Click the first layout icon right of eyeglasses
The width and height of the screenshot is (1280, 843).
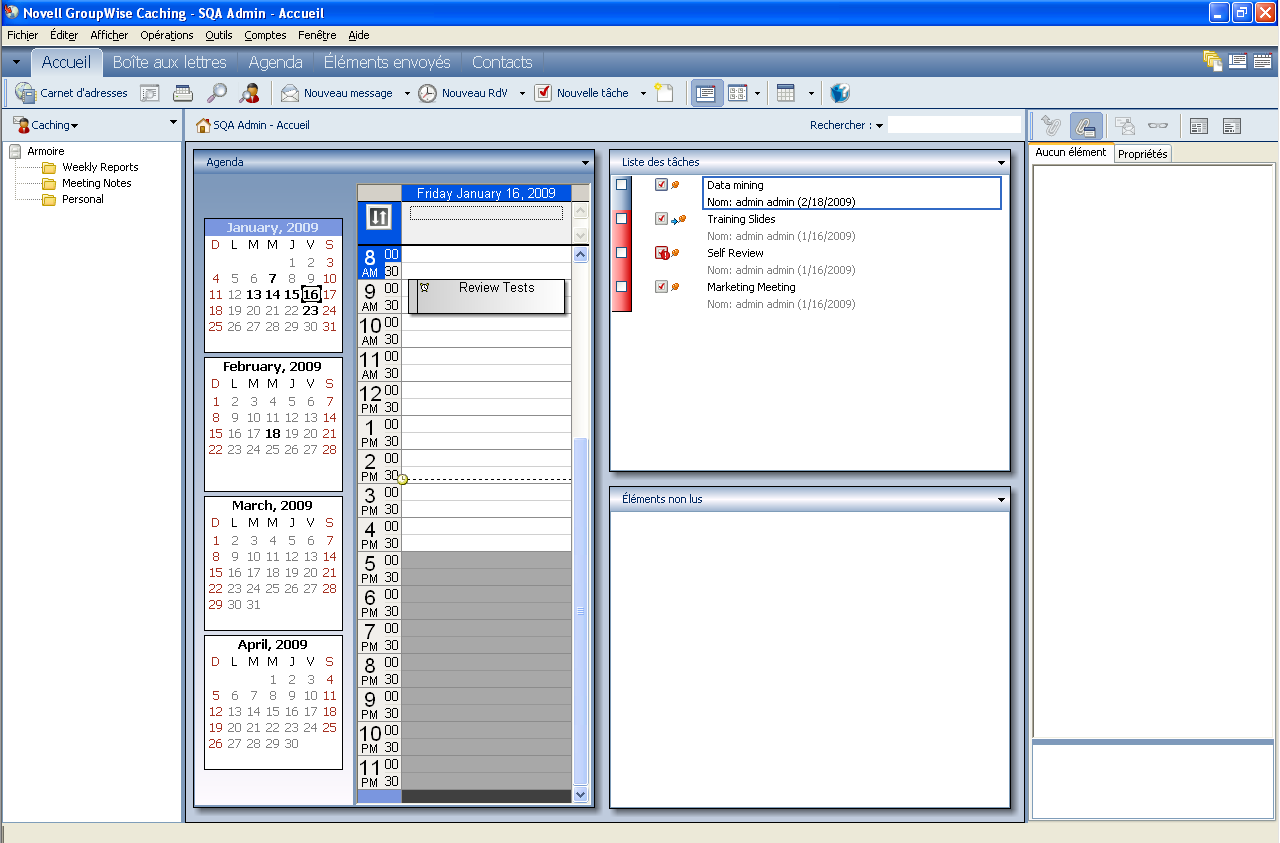point(1199,125)
